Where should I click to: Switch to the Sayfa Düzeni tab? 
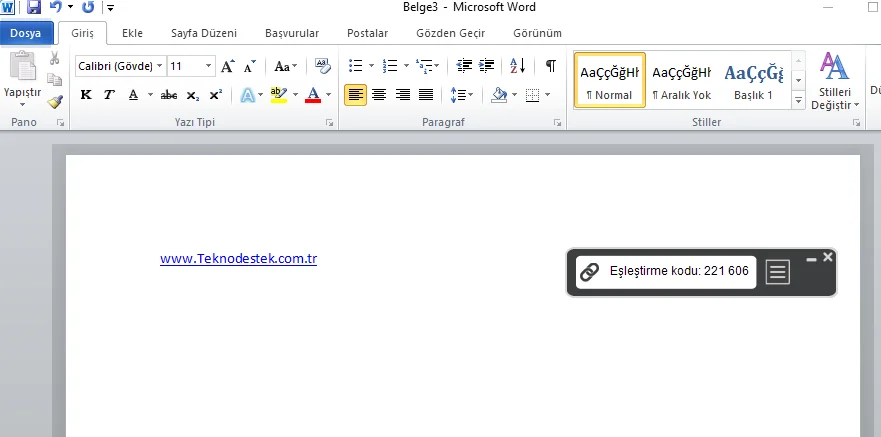coord(204,33)
